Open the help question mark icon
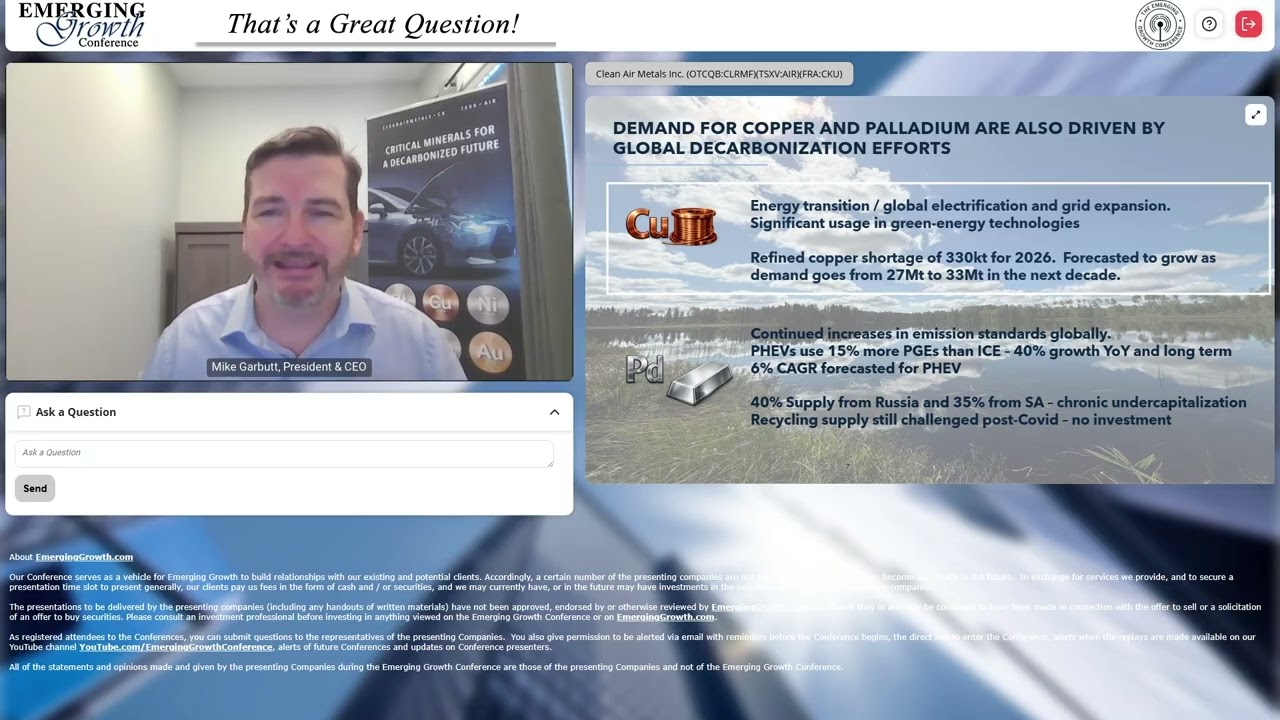Image resolution: width=1280 pixels, height=720 pixels. 1209,24
